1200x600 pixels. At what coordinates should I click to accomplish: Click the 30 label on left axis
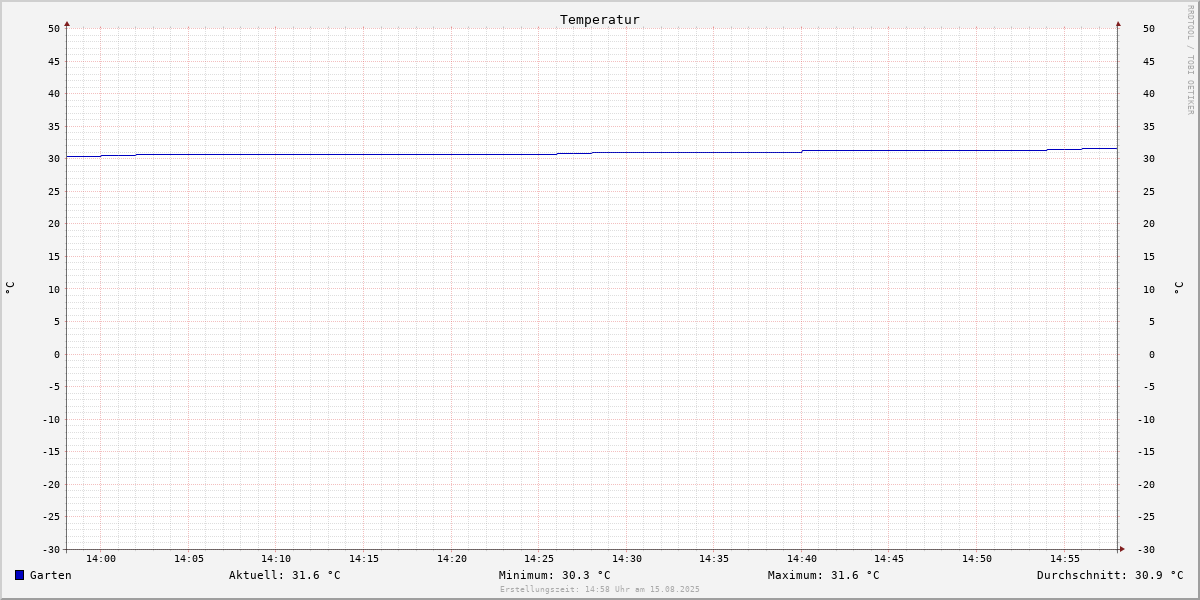pyautogui.click(x=54, y=159)
